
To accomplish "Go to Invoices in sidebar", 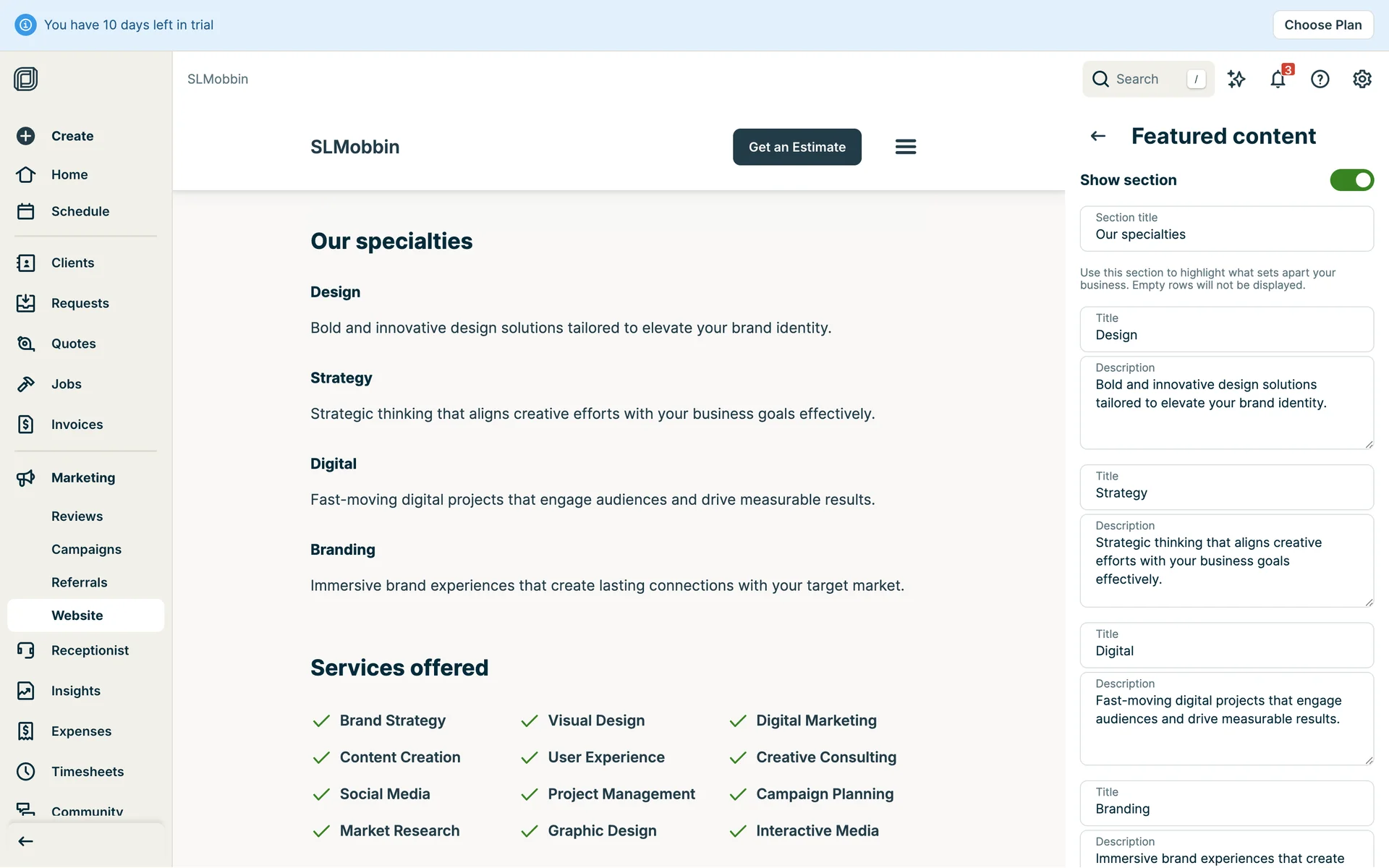I will (77, 425).
